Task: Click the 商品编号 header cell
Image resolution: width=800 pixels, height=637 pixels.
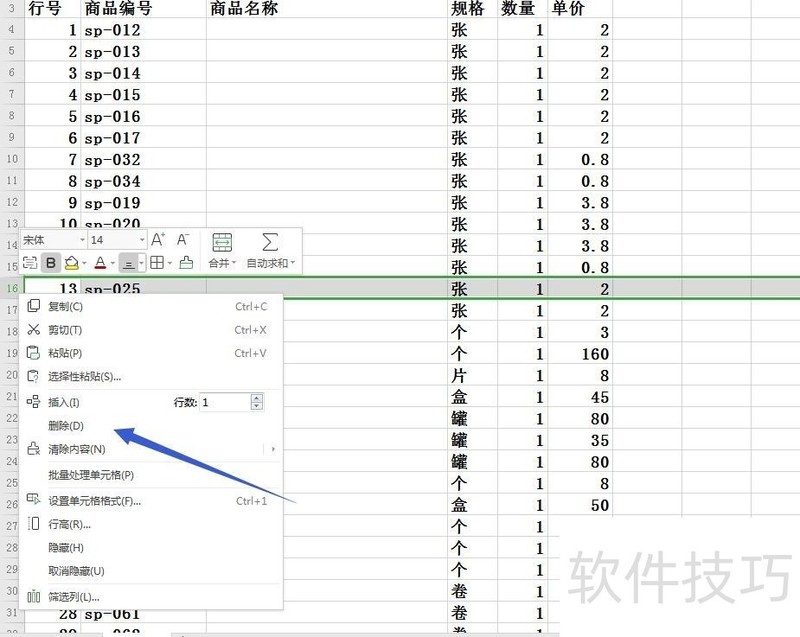Action: [143, 9]
